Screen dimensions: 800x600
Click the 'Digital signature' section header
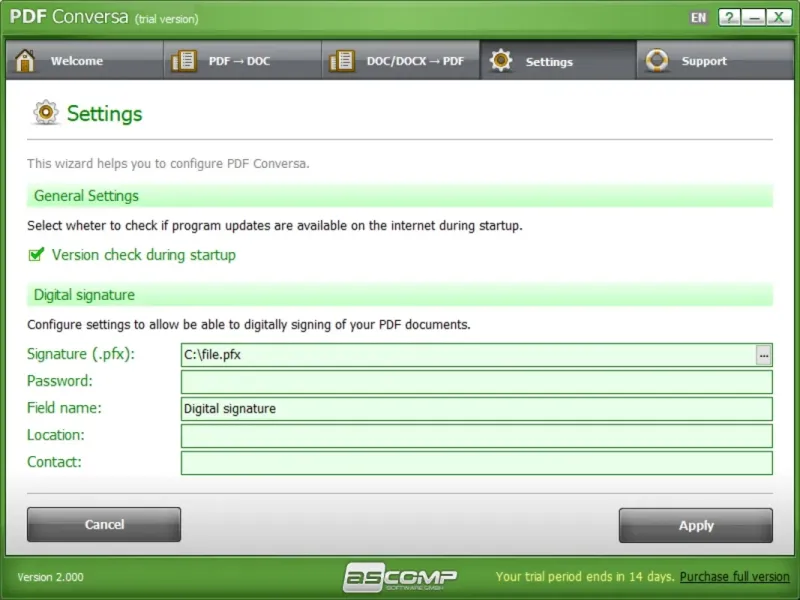point(400,295)
